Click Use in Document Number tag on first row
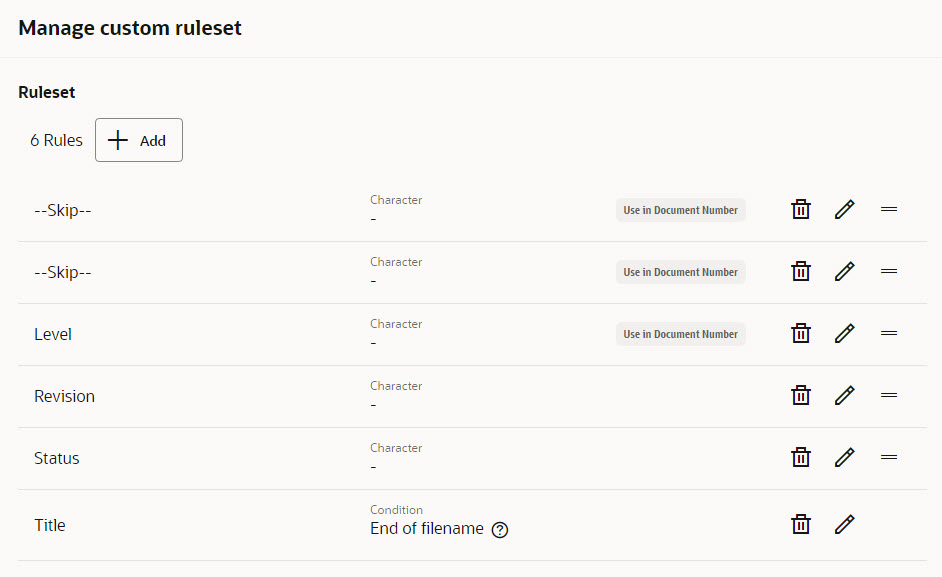 pyautogui.click(x=681, y=210)
